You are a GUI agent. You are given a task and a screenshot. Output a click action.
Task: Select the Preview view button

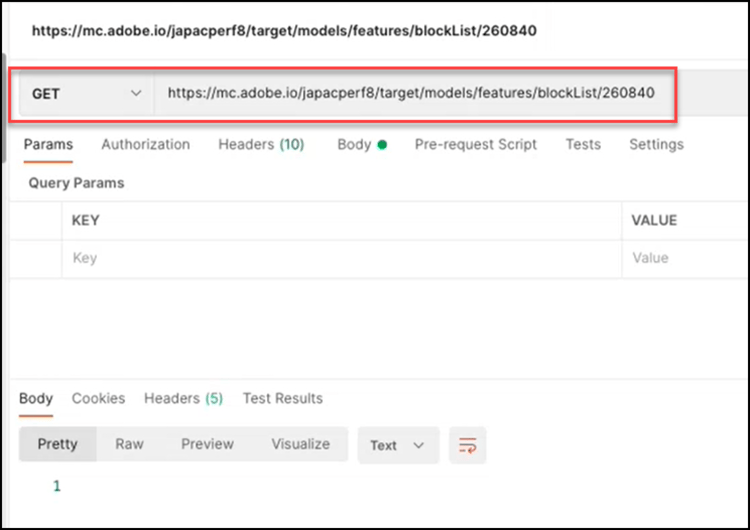(207, 444)
